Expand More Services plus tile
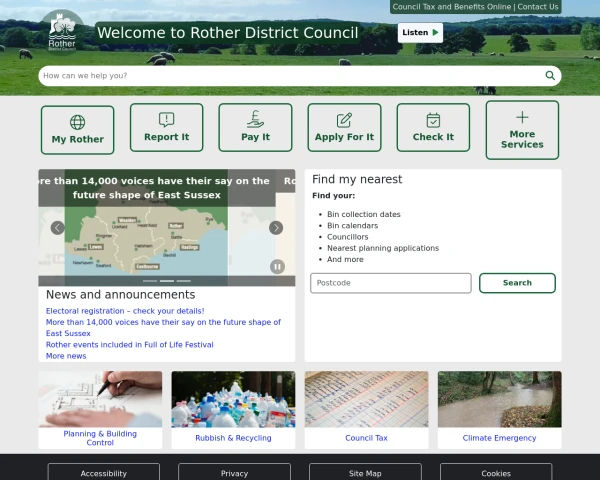600x480 pixels. tap(522, 130)
